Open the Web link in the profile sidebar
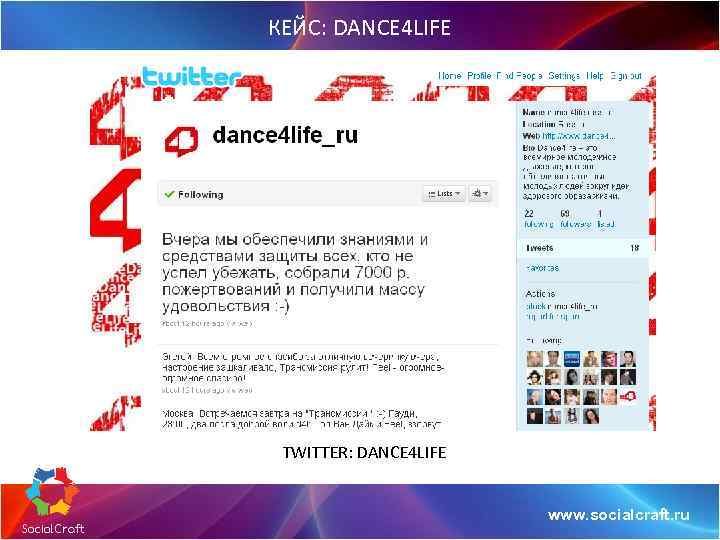 (x=579, y=136)
